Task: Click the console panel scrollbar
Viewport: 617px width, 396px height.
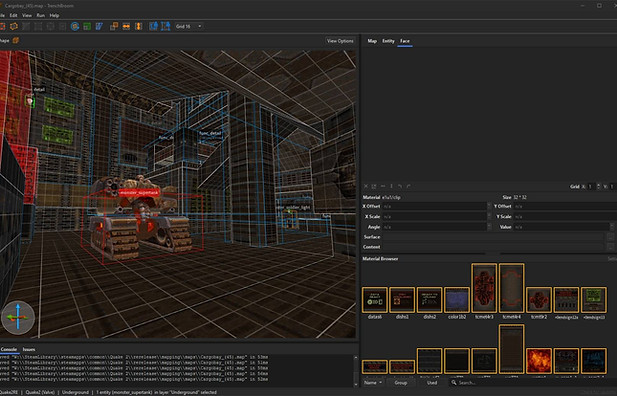Action: [x=356, y=370]
